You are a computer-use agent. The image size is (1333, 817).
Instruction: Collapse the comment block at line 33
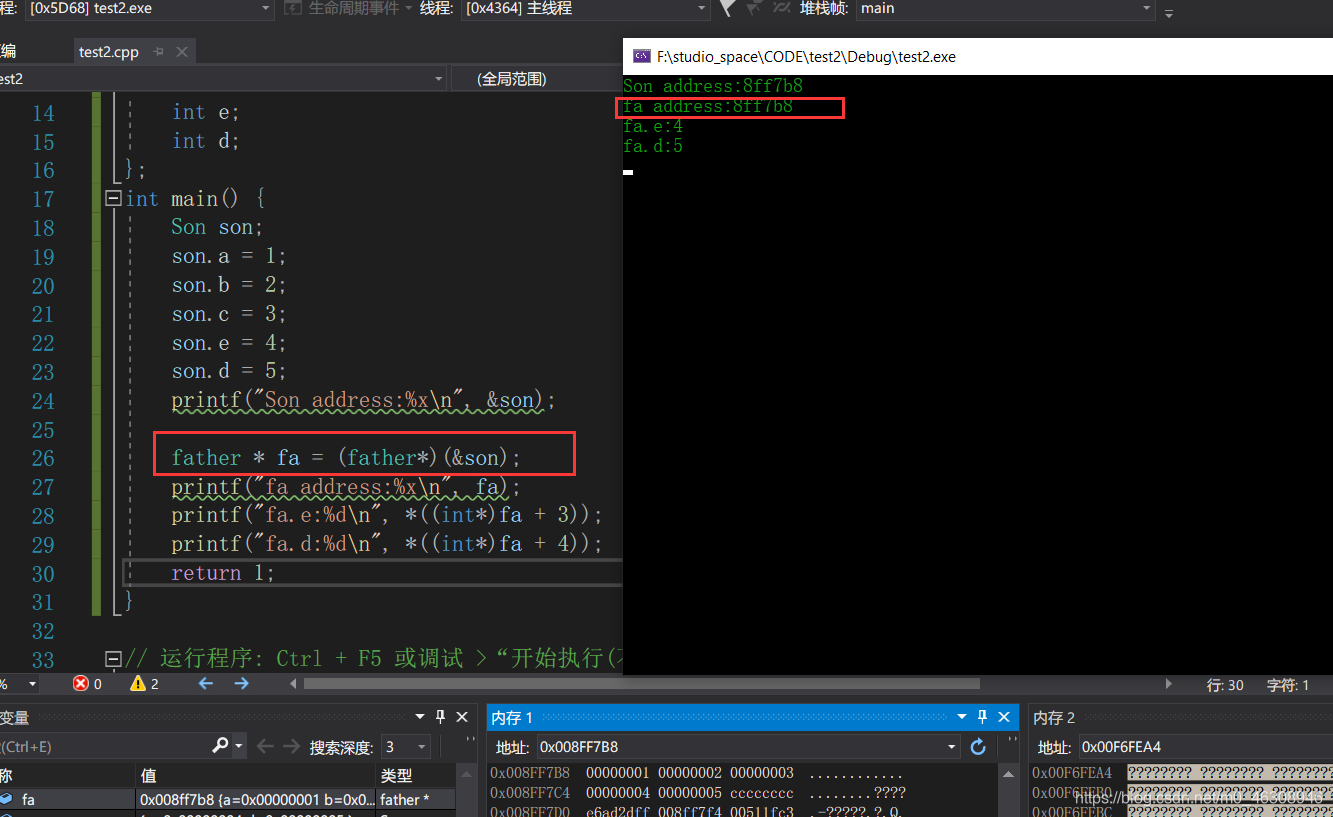[113, 659]
